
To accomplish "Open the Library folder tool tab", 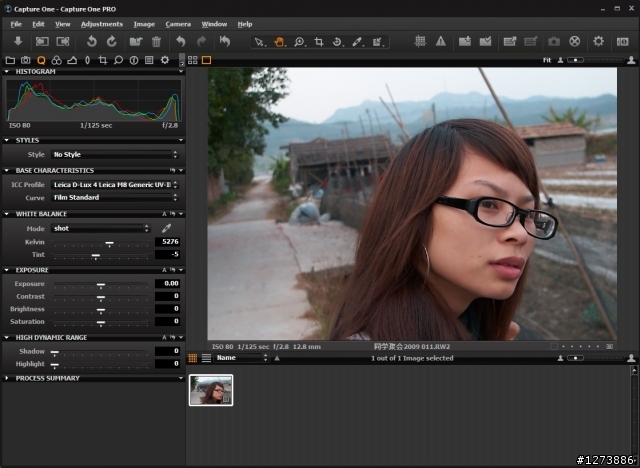I will pyautogui.click(x=10, y=60).
